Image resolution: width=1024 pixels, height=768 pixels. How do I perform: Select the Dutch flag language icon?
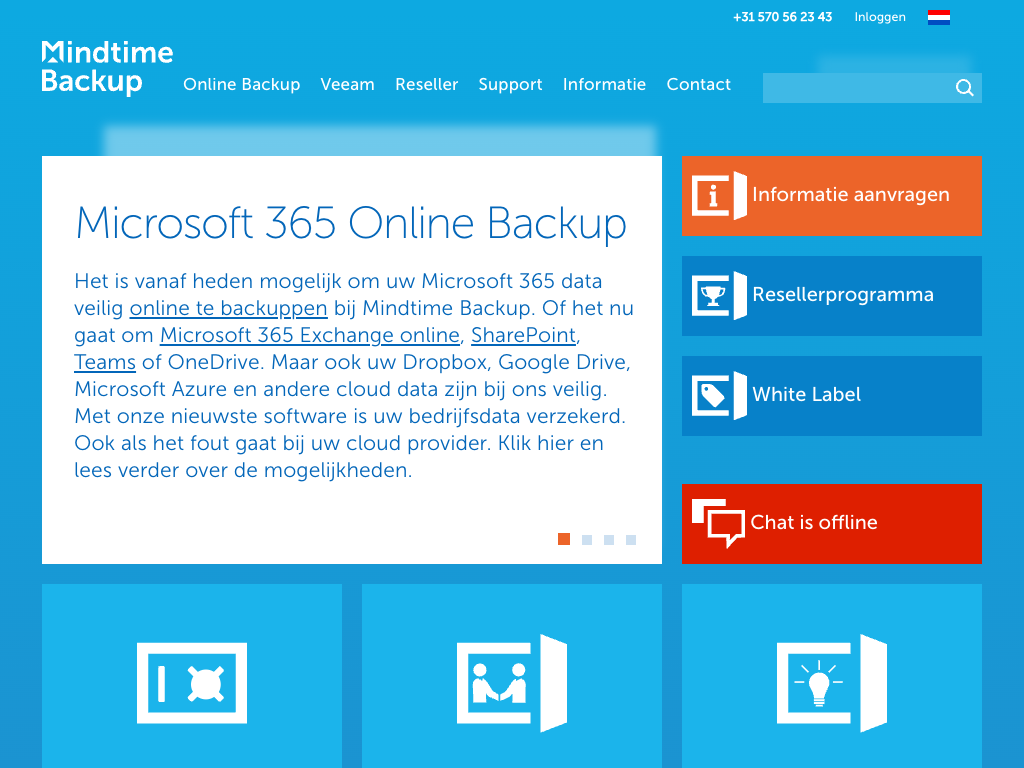(938, 17)
